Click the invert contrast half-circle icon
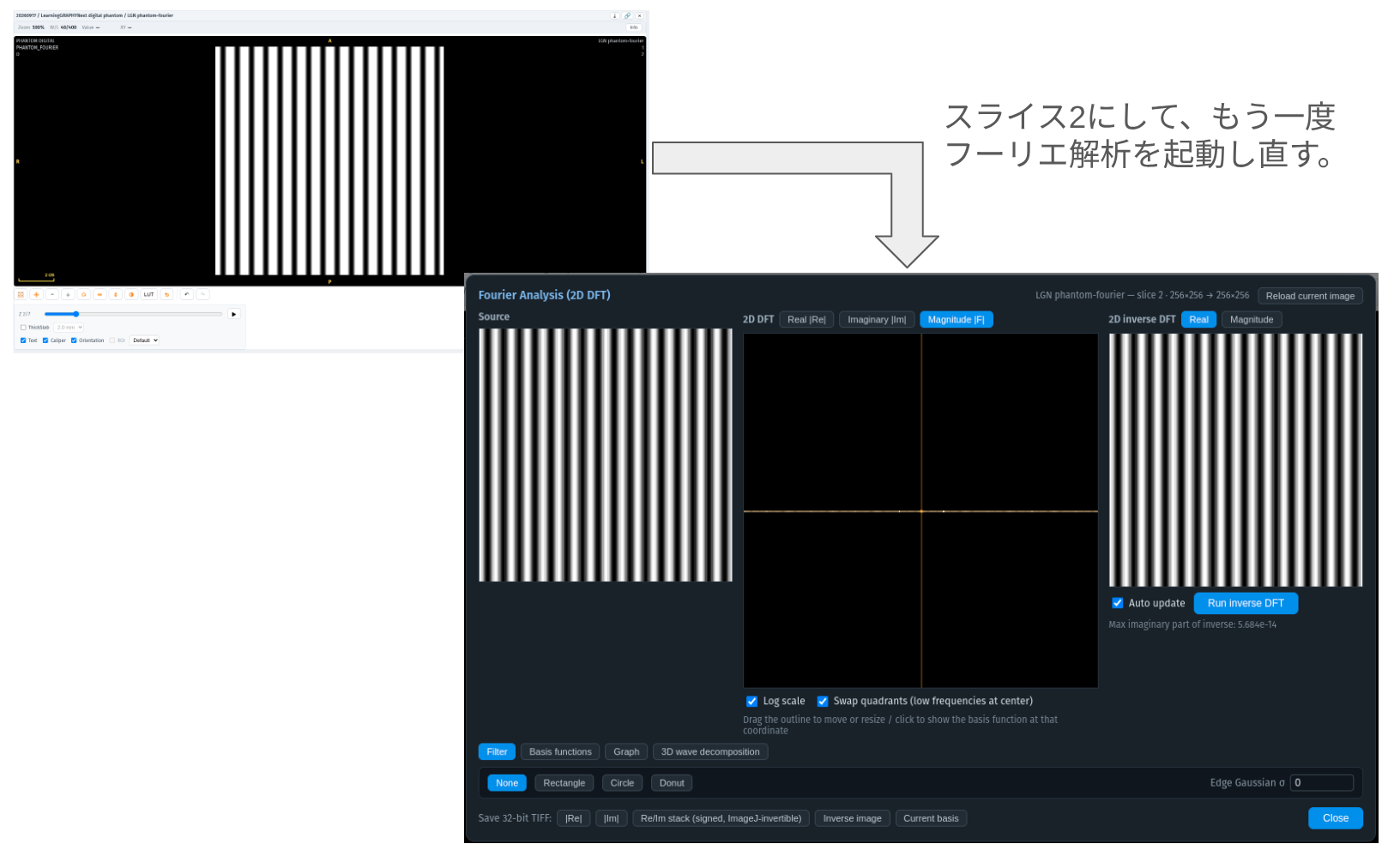 (x=131, y=294)
